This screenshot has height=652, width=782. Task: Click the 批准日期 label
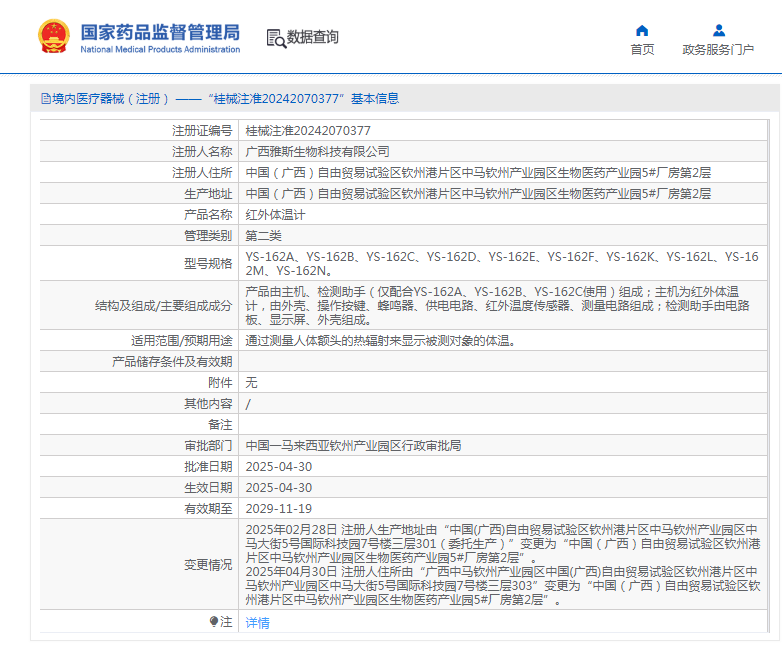pyautogui.click(x=208, y=466)
